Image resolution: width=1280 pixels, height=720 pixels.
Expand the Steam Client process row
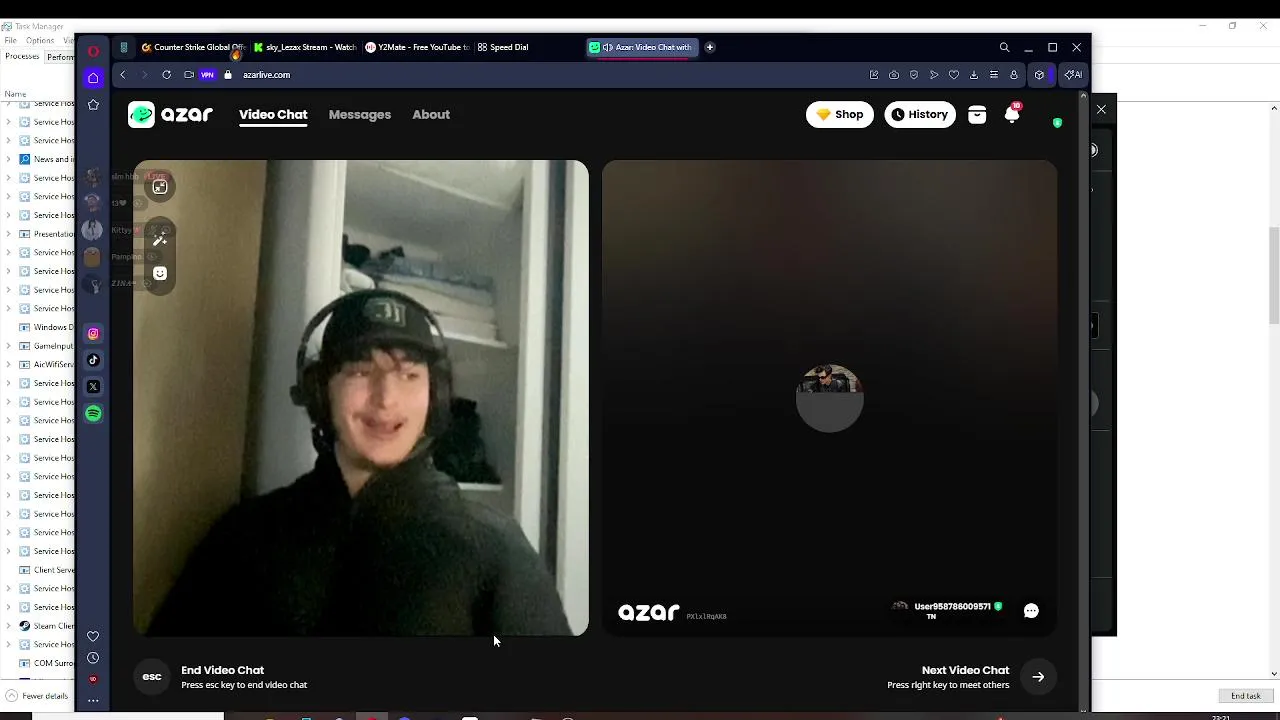[9, 626]
